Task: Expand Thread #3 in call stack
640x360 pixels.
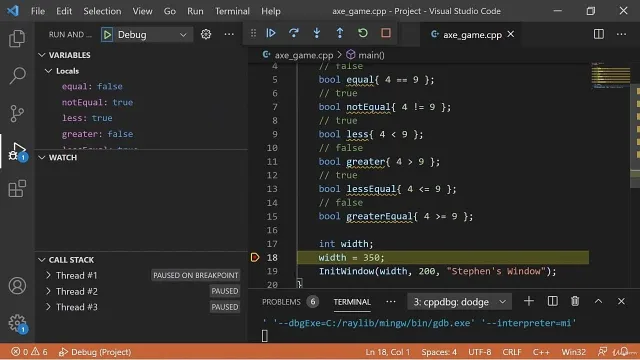Action: pyautogui.click(x=48, y=307)
